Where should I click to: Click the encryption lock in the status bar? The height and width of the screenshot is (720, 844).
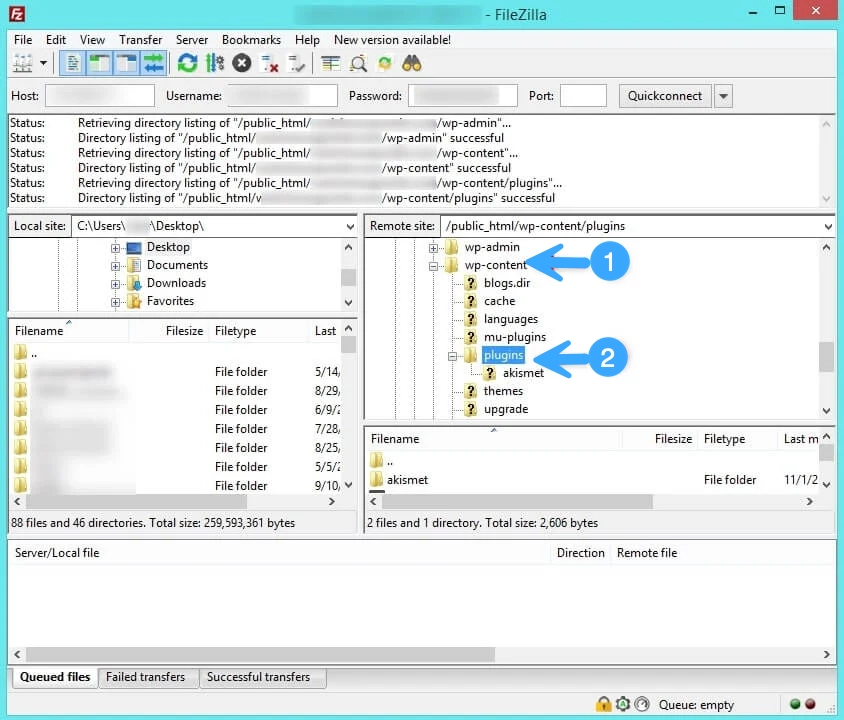click(x=604, y=704)
